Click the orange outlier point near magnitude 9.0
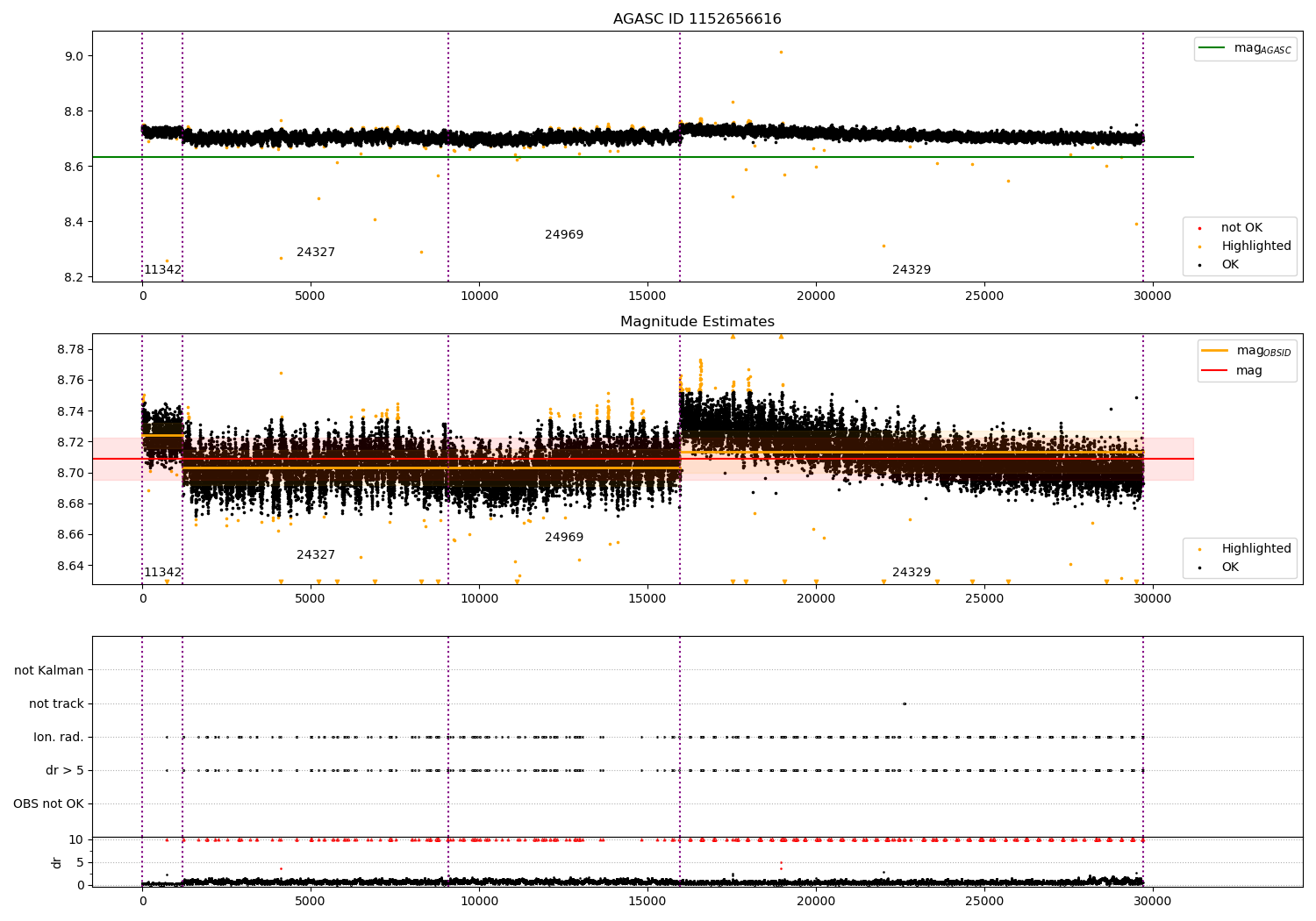Viewport: 1316px width, 921px height. coord(781,52)
